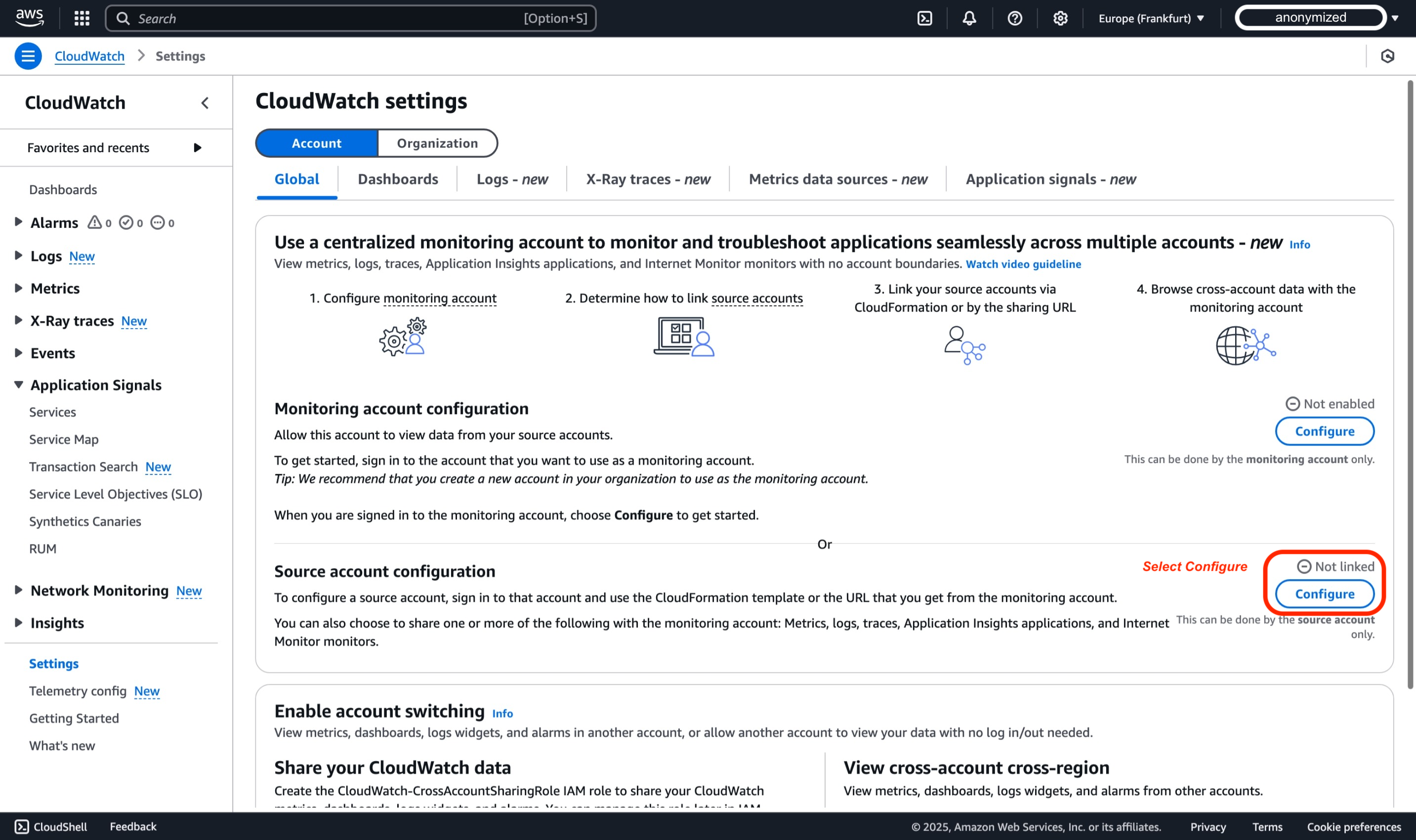This screenshot has width=1416, height=840.
Task: Expand the Network Monitoring section
Action: (x=18, y=590)
